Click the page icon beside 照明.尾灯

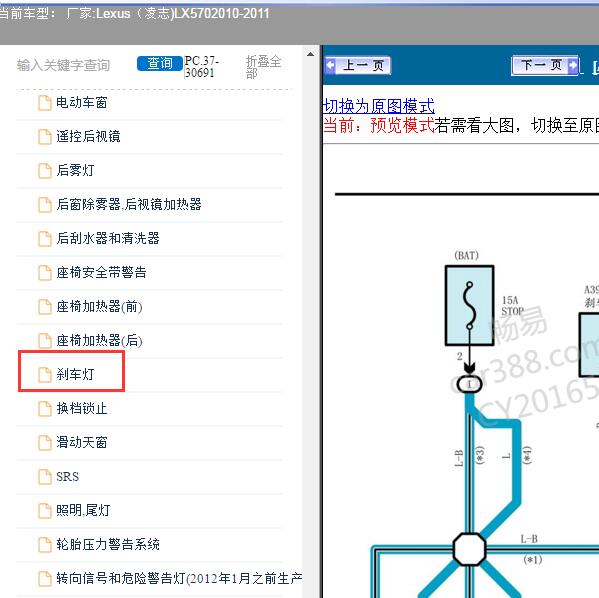[45, 511]
